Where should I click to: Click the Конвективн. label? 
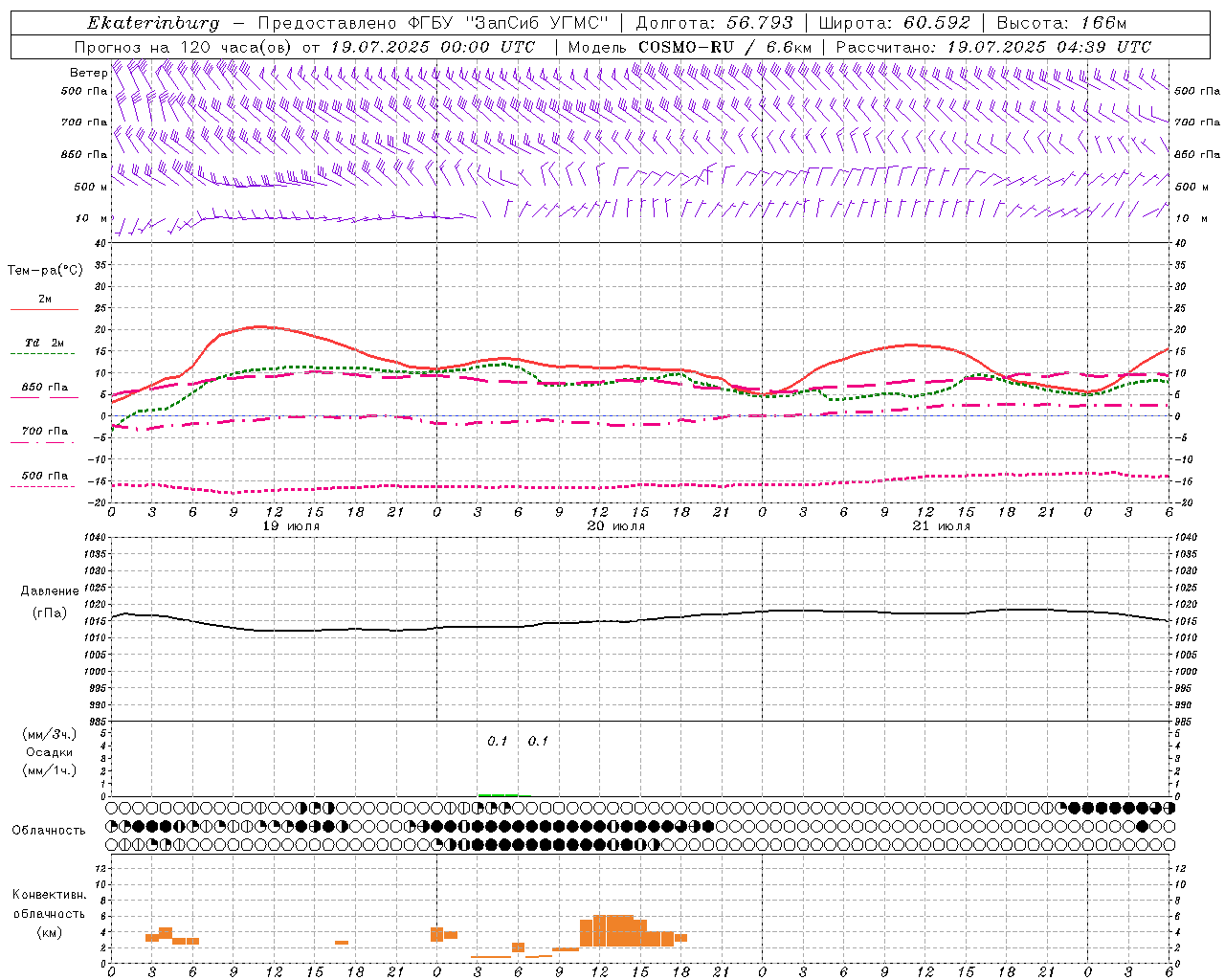click(x=49, y=895)
